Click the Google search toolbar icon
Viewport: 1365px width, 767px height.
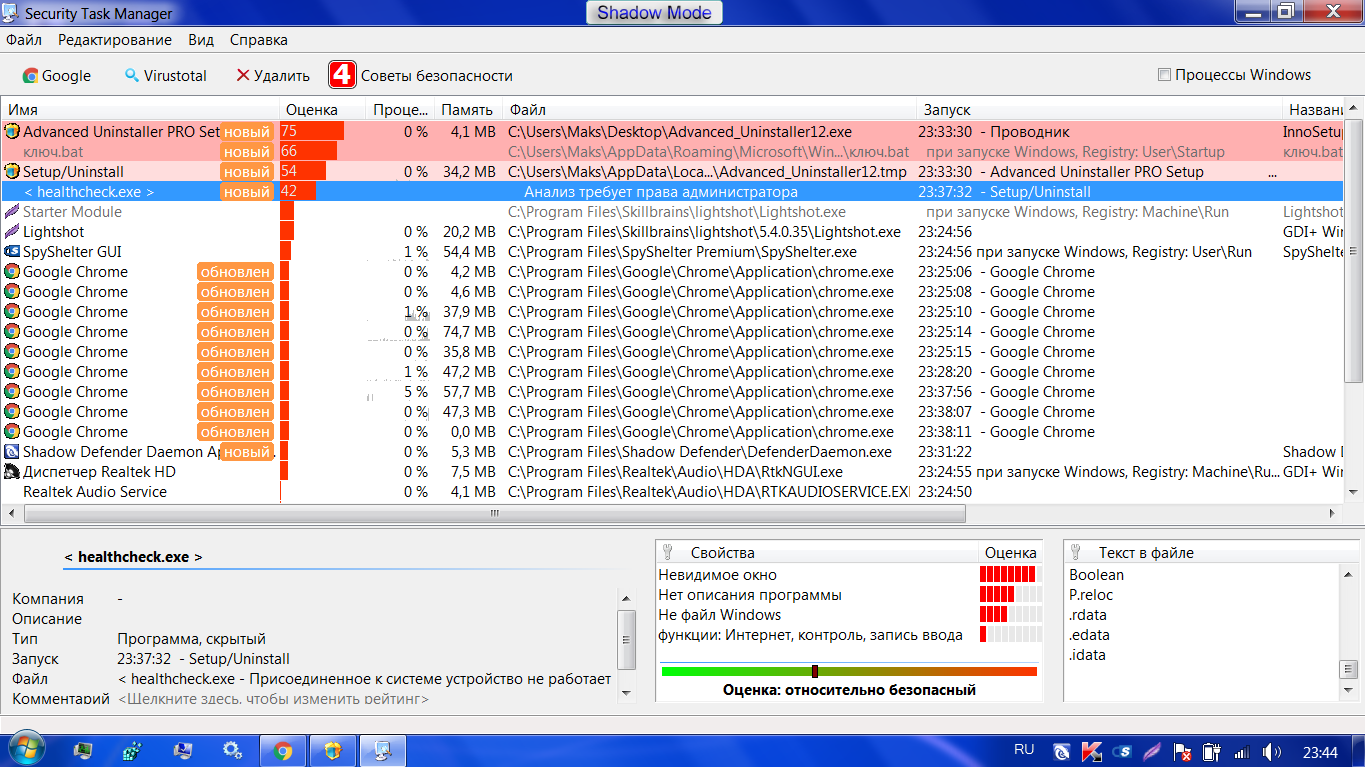pos(30,76)
